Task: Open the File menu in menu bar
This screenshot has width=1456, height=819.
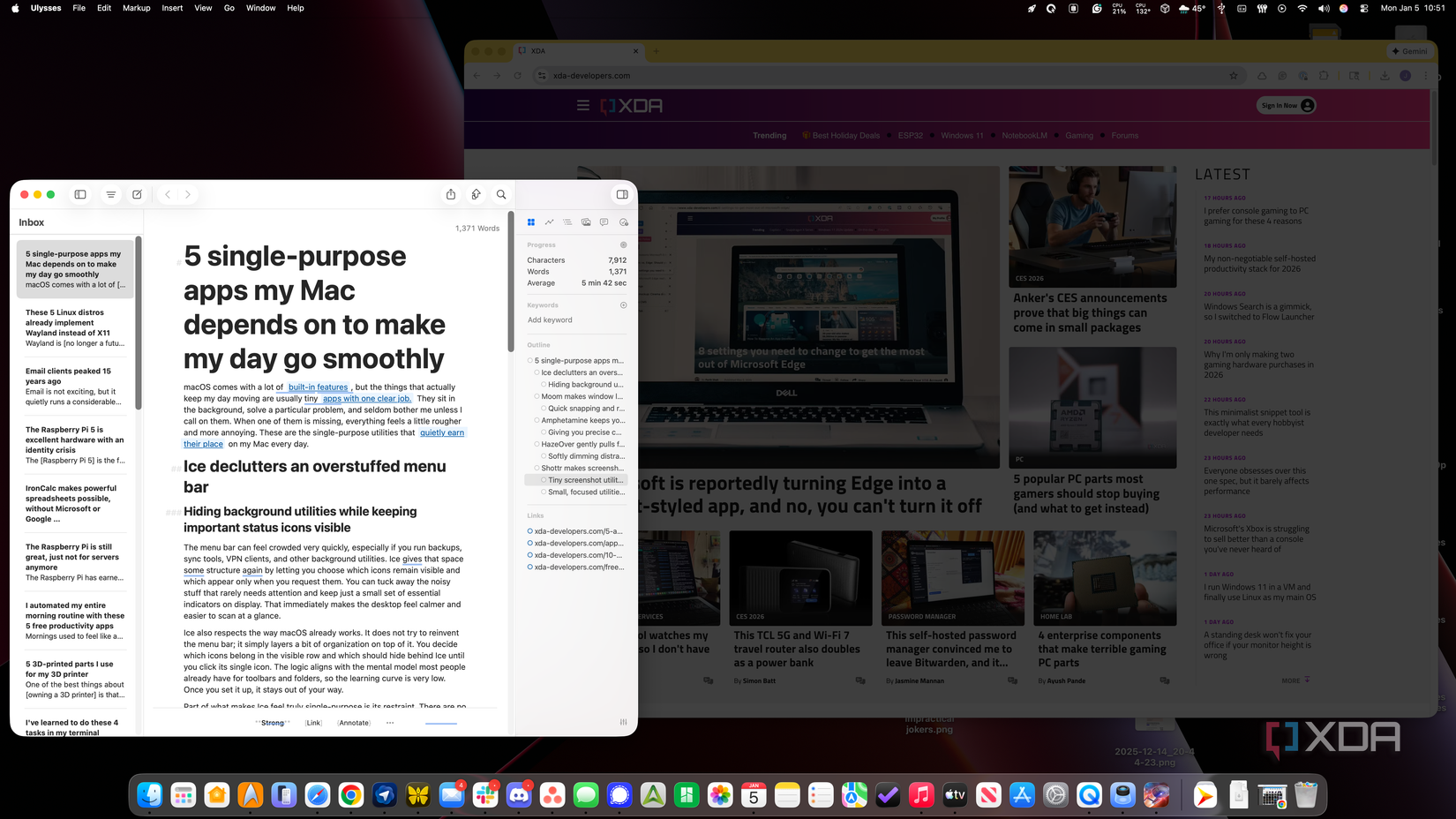Action: tap(79, 8)
